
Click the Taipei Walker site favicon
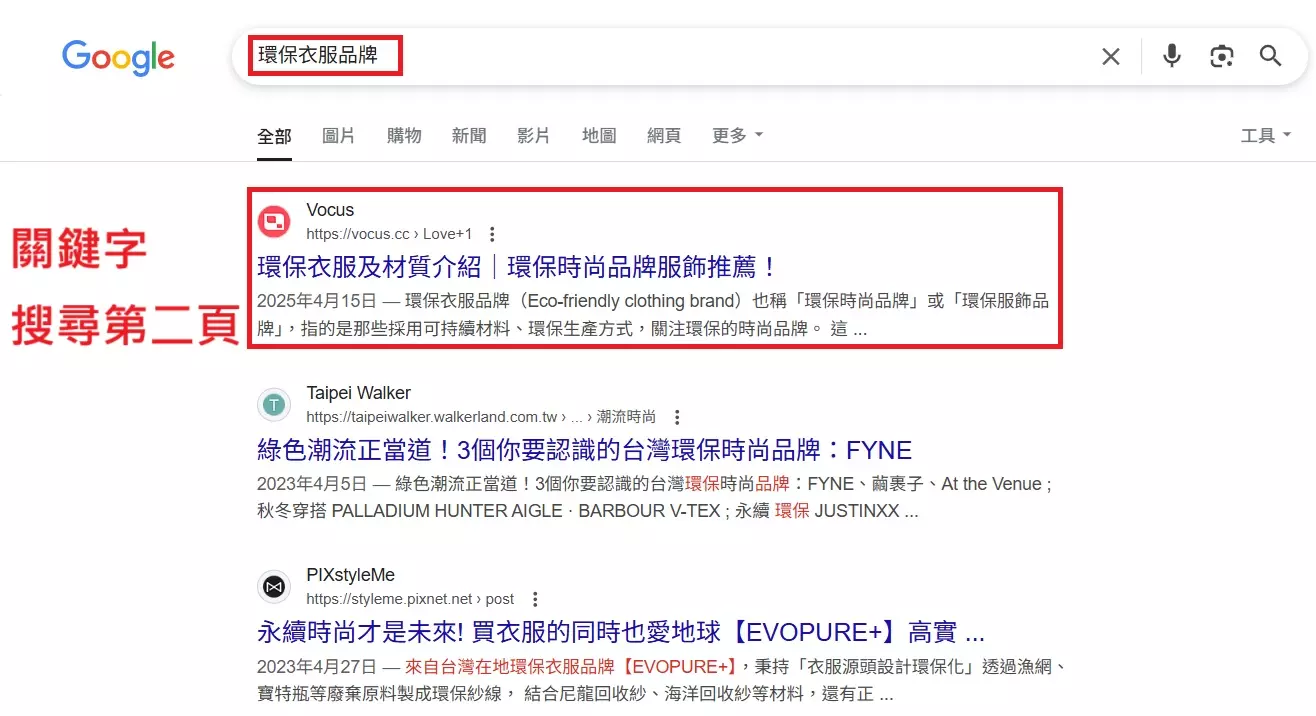click(274, 404)
